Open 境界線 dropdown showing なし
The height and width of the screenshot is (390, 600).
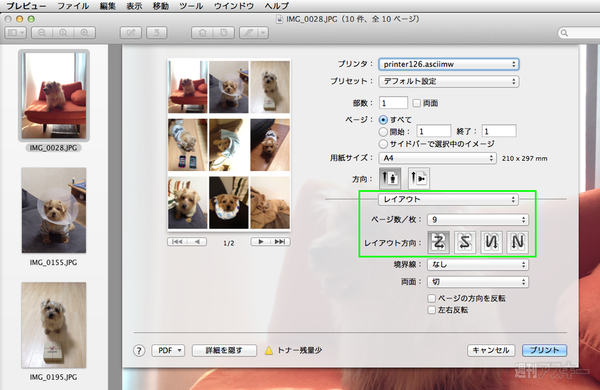coord(478,264)
